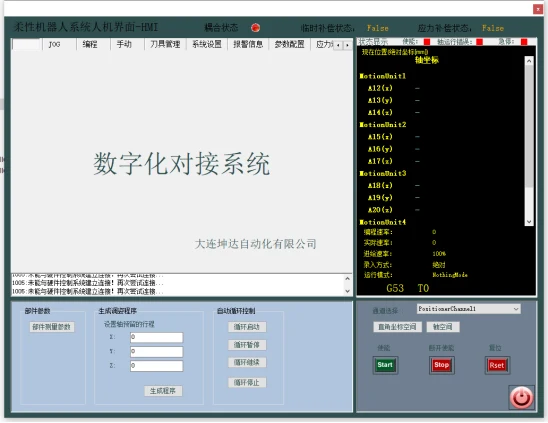Click the 直角坐标空间 button

(x=397, y=327)
